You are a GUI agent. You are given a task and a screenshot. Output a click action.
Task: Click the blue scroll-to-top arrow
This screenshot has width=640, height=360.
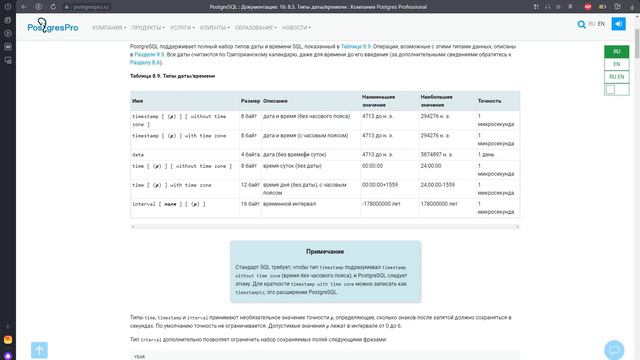tap(39, 350)
